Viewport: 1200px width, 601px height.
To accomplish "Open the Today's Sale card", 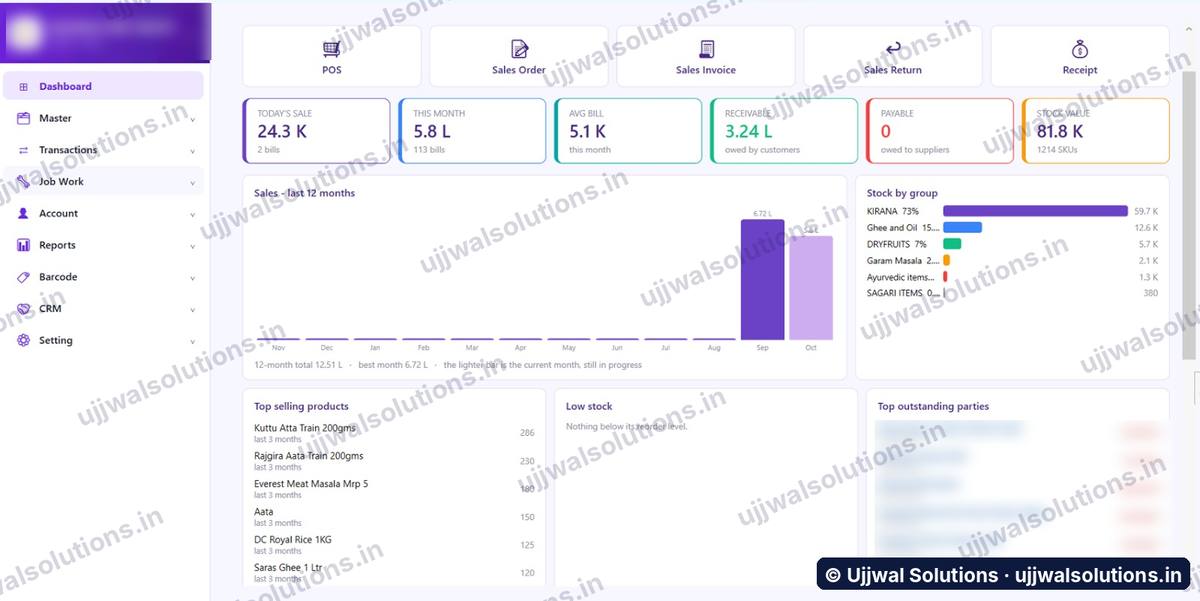I will click(316, 130).
